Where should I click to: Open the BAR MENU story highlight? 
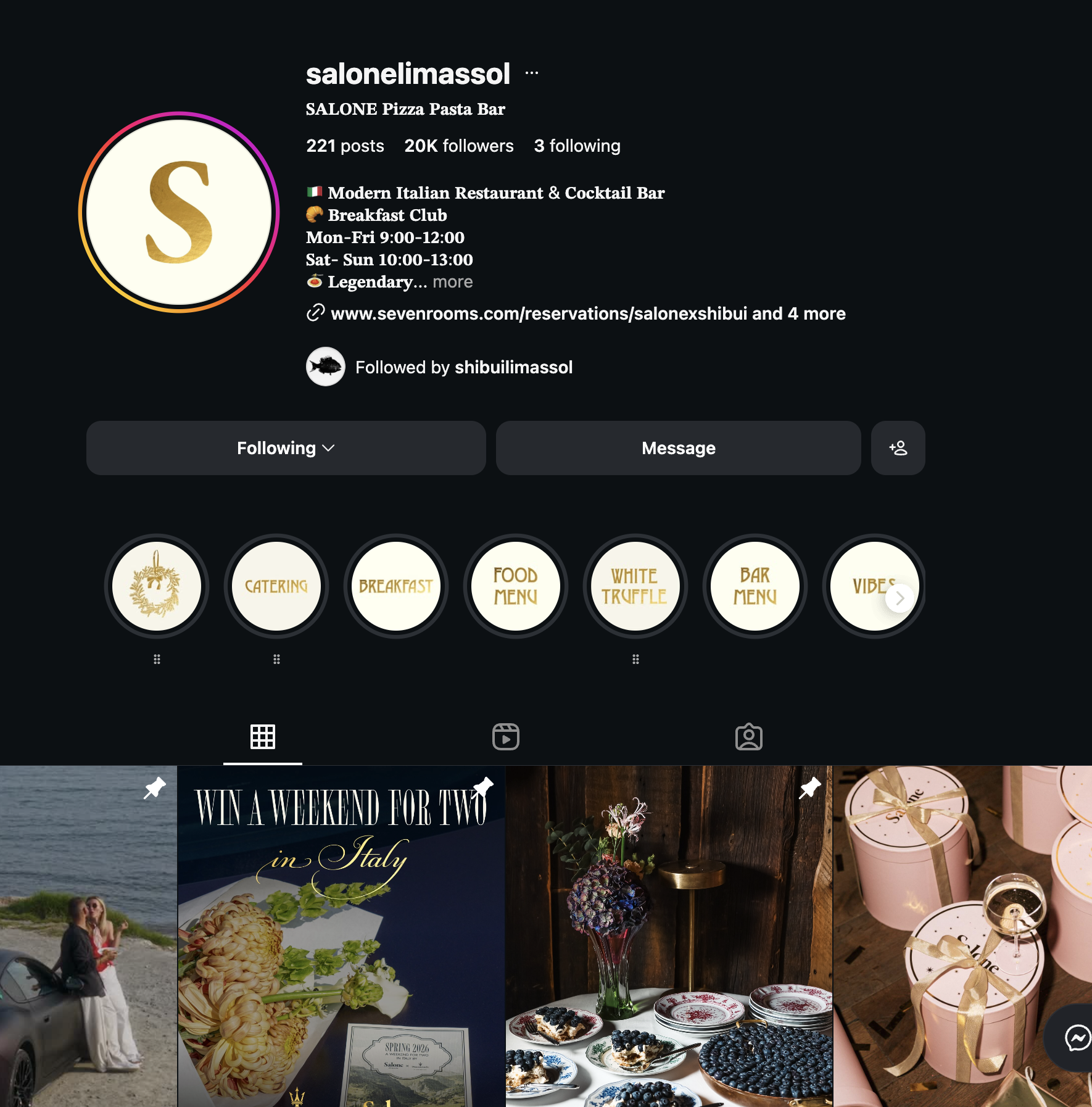(755, 586)
